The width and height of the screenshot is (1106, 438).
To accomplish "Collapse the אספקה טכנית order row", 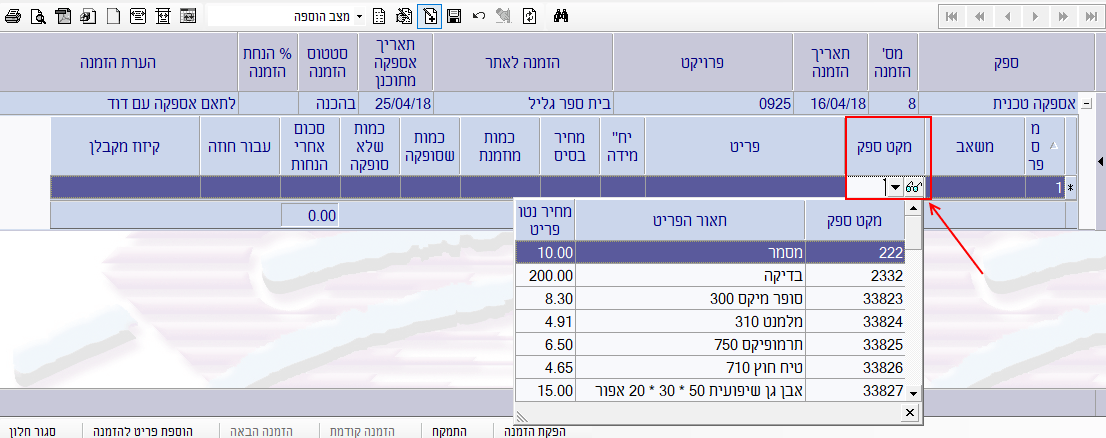I will tap(1087, 103).
